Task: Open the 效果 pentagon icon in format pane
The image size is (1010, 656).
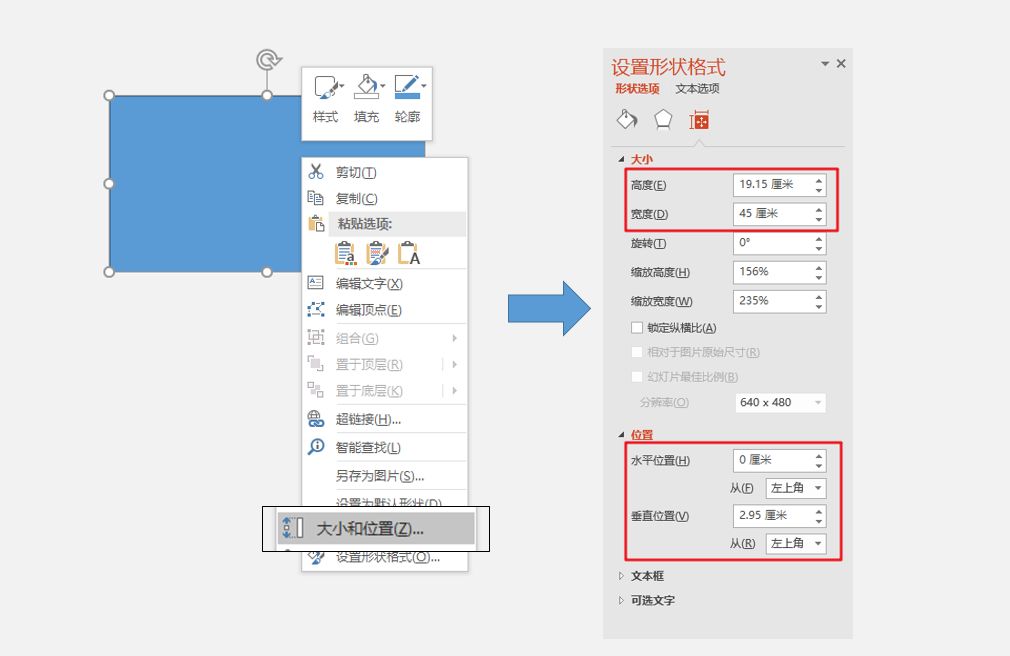Action: tap(662, 118)
